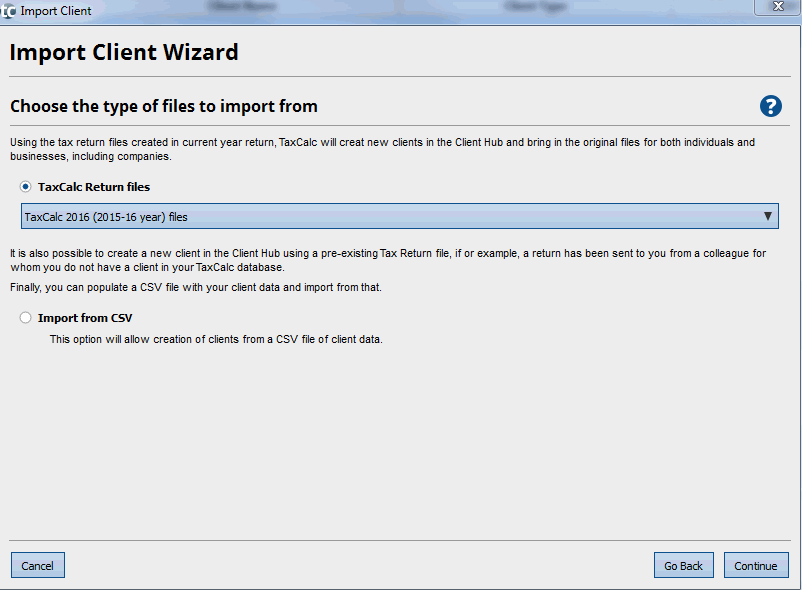Click the 'This option will allow creation' description
This screenshot has width=802, height=590.
tap(216, 339)
